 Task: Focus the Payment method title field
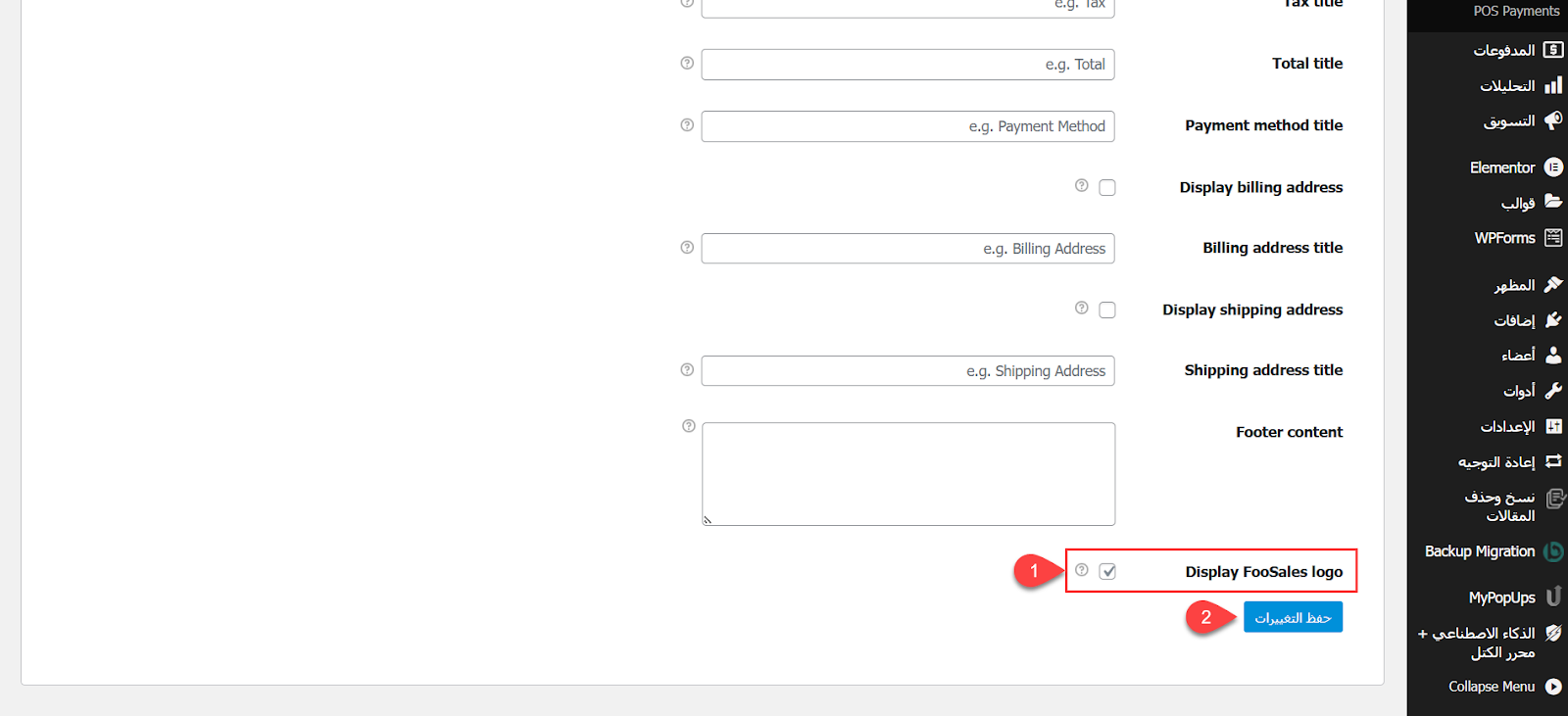coord(907,126)
